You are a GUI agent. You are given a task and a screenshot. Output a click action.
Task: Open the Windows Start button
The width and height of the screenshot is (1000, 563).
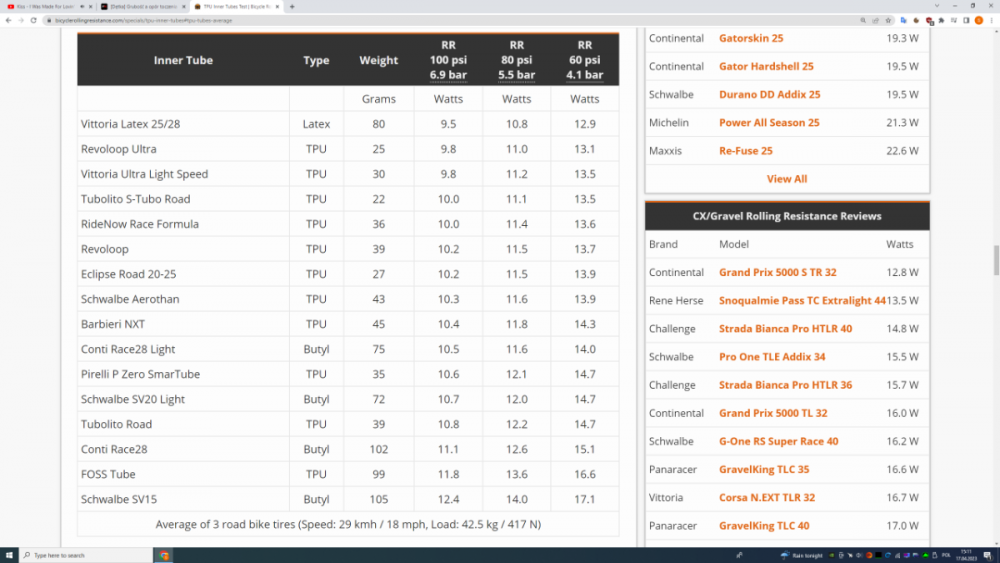[x=9, y=555]
